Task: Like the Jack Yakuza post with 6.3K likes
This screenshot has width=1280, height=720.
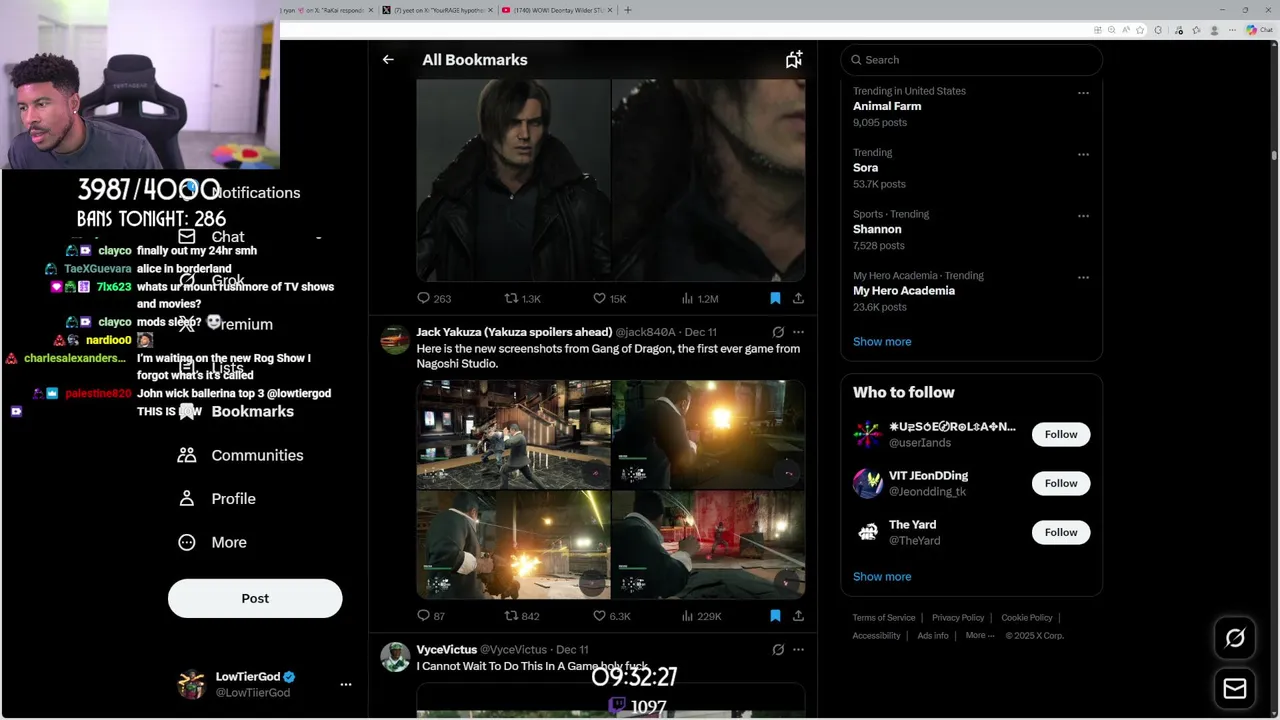Action: click(611, 616)
